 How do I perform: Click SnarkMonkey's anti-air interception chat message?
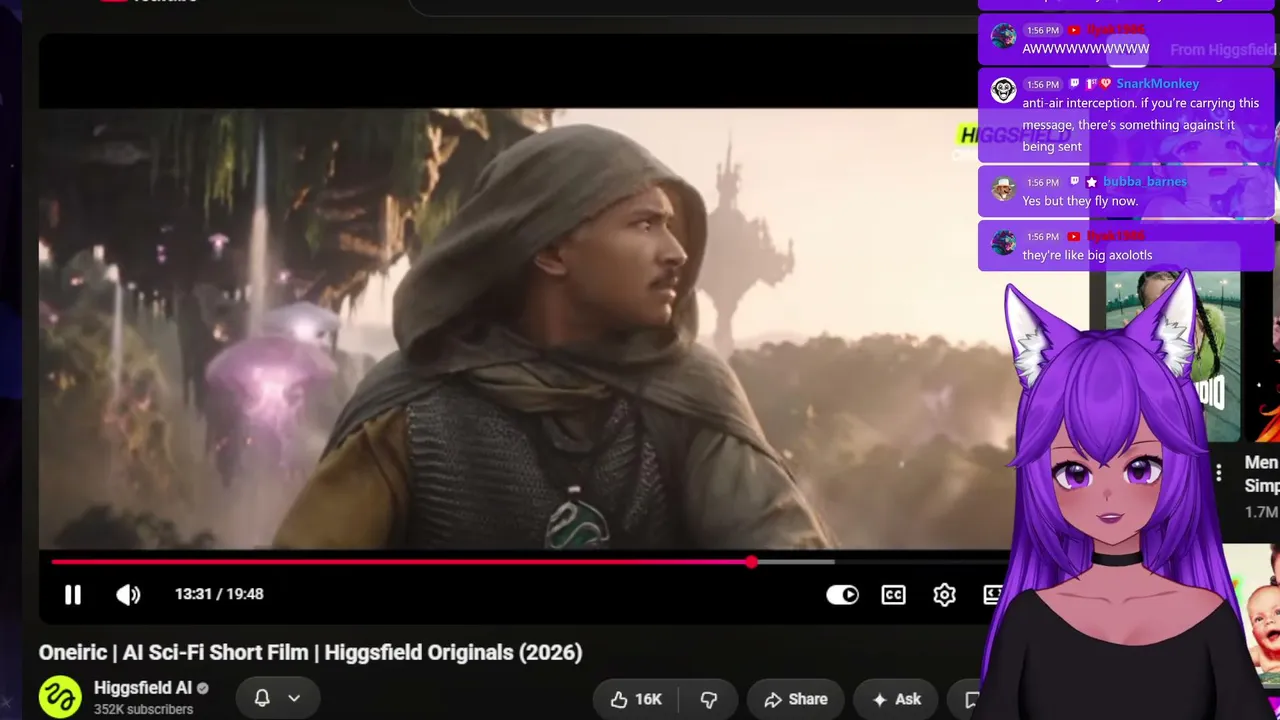pyautogui.click(x=1141, y=125)
